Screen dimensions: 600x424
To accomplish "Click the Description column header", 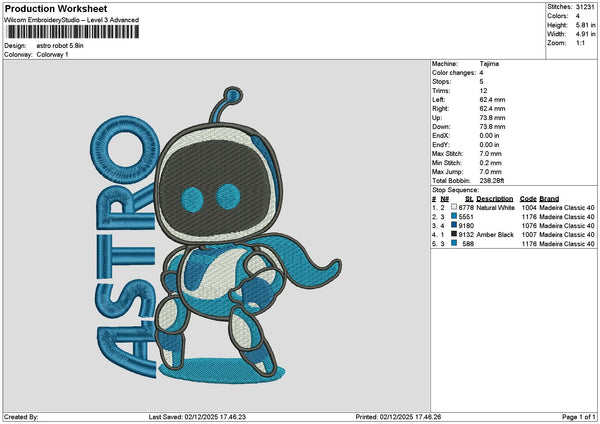I will (x=494, y=199).
